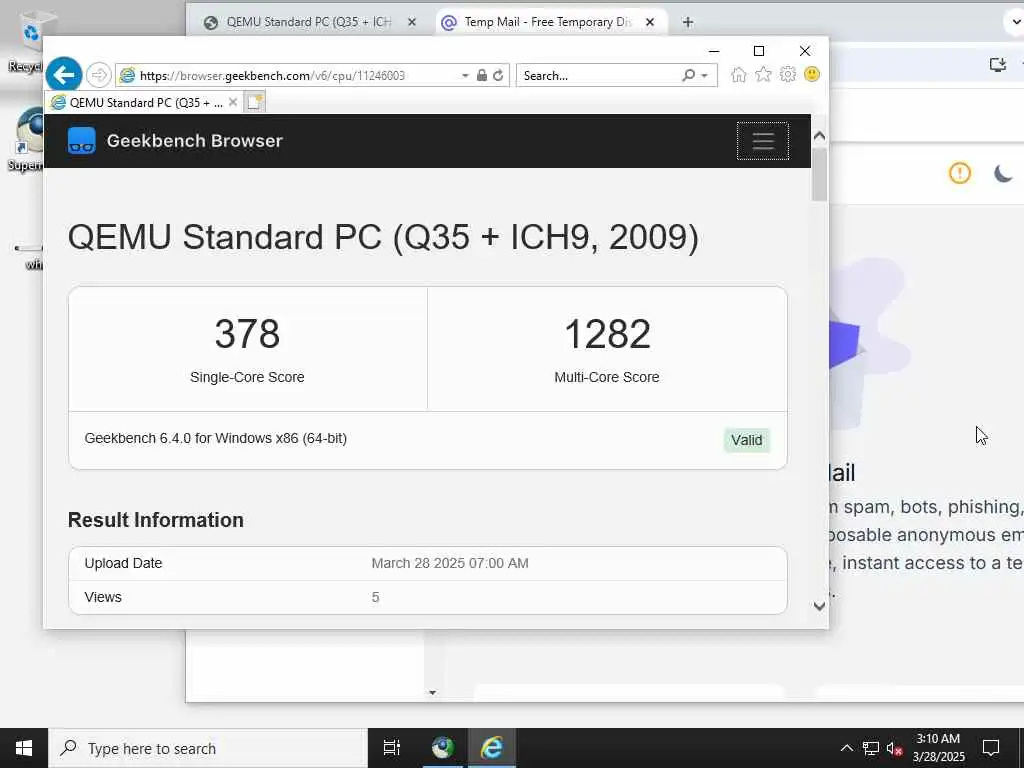The image size is (1024, 768).
Task: Click the IE scrollbar up arrow
Action: pyautogui.click(x=820, y=136)
